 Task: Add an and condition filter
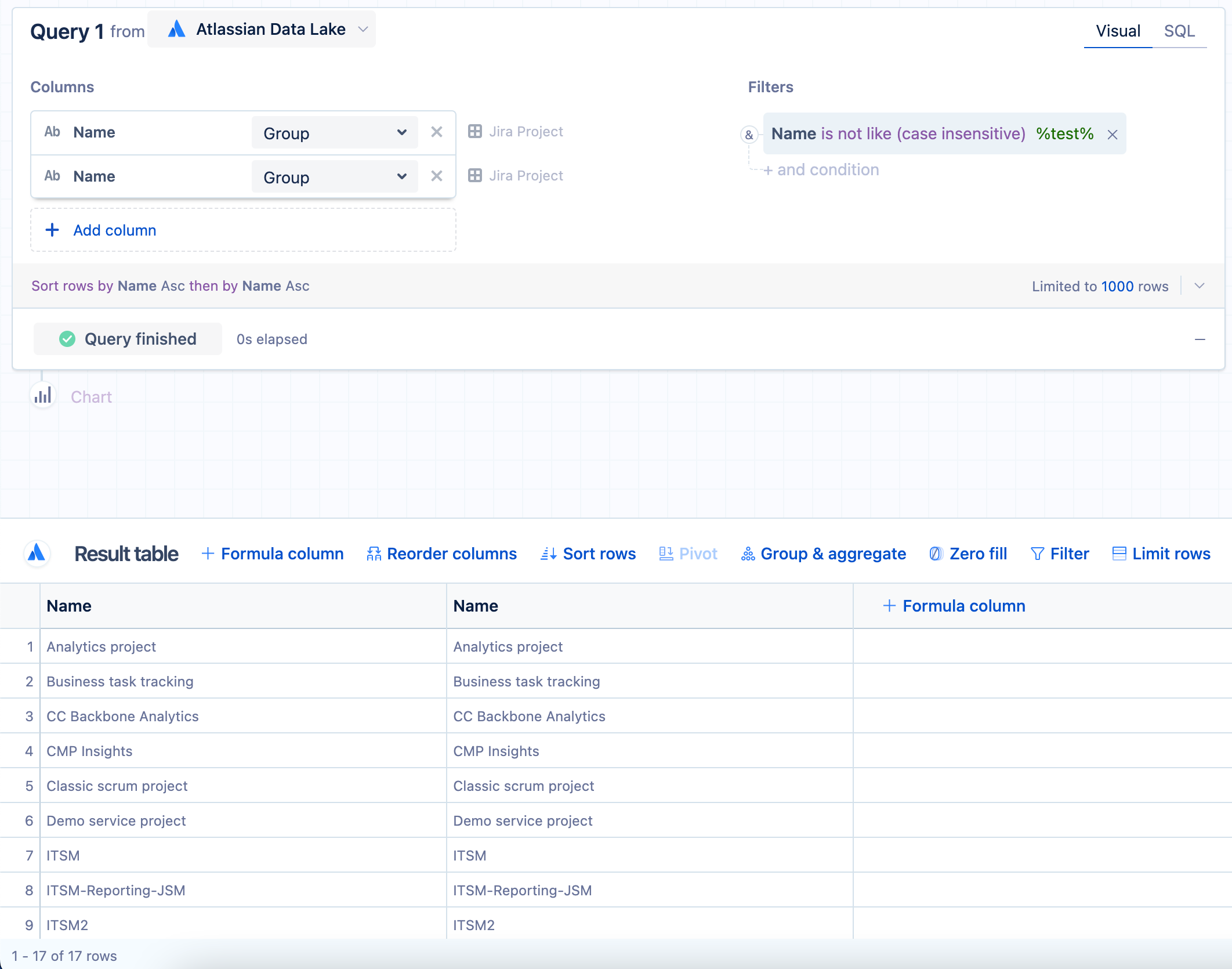(x=821, y=170)
